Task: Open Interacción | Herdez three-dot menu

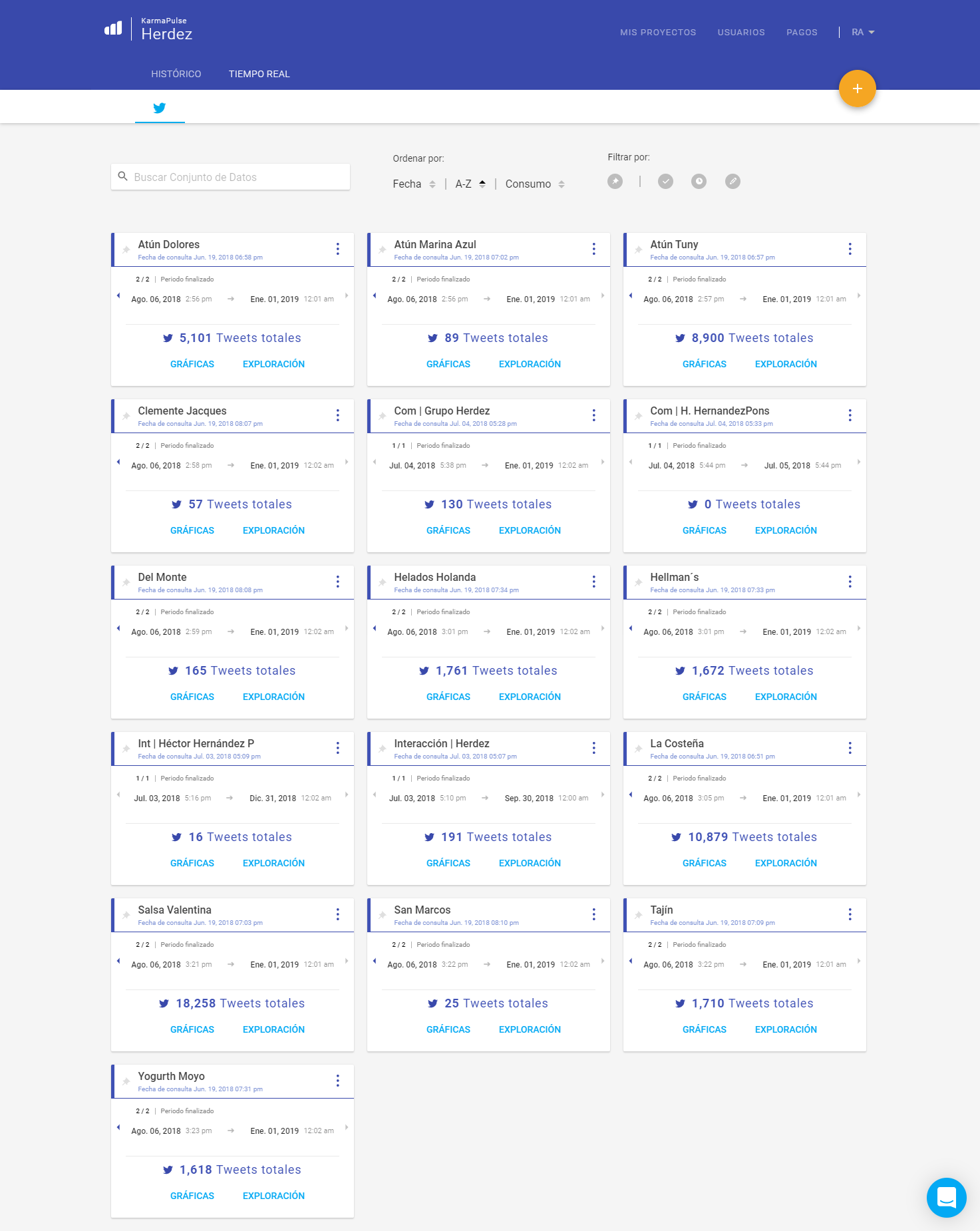Action: click(594, 748)
